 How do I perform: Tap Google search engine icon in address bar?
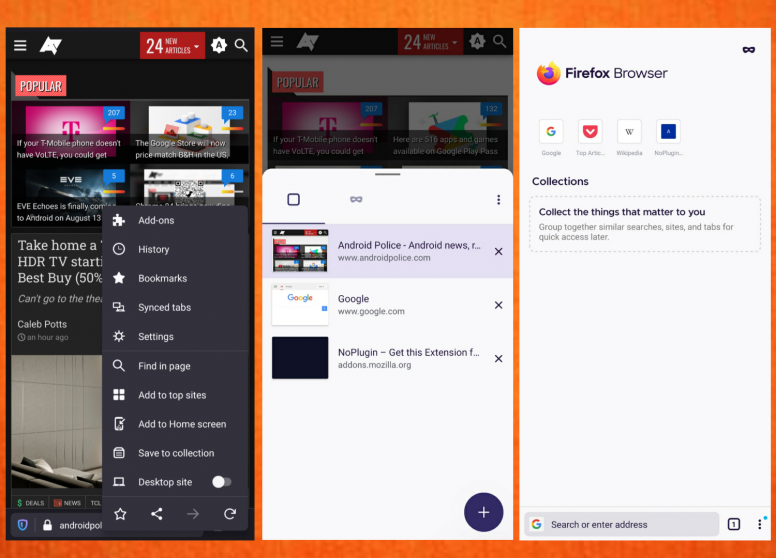pyautogui.click(x=536, y=524)
